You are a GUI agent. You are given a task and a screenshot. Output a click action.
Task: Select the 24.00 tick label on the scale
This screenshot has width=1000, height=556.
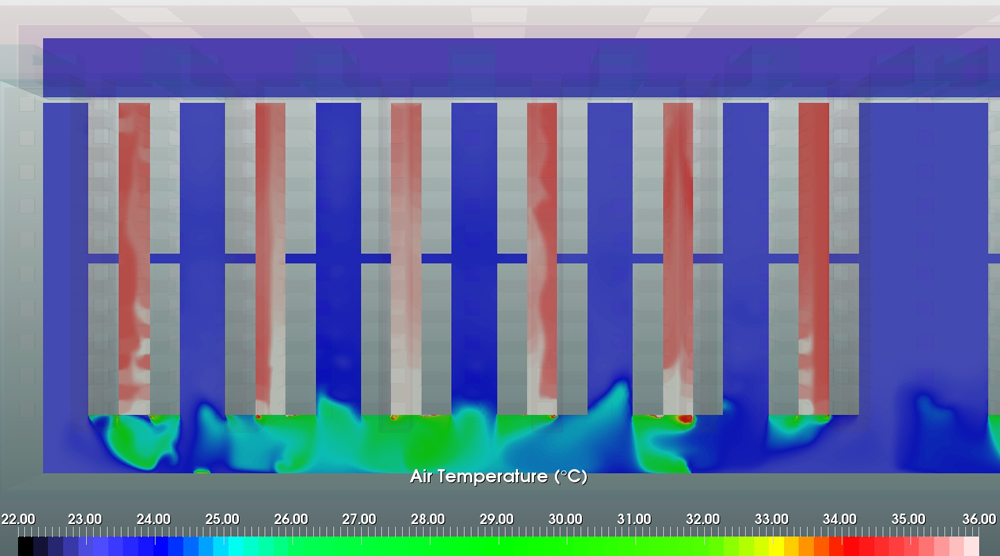click(152, 519)
